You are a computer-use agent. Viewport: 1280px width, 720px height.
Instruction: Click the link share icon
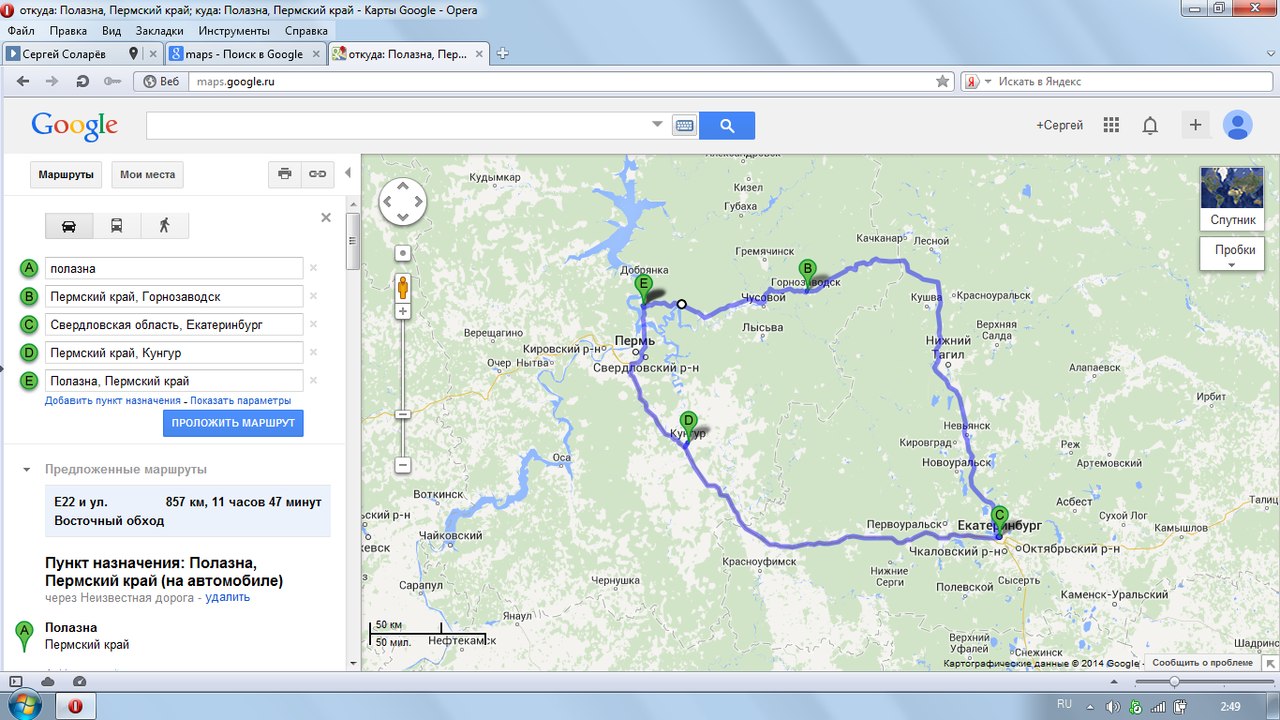click(x=317, y=174)
